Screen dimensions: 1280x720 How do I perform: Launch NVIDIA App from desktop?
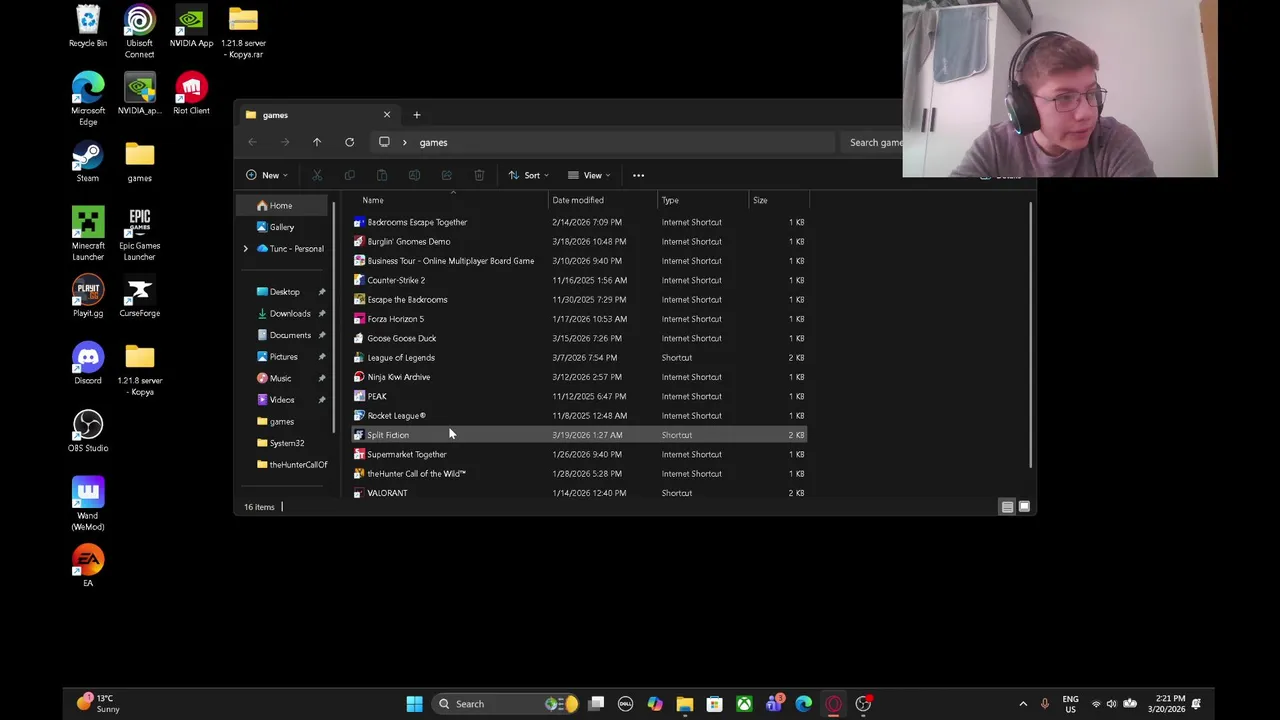(x=191, y=27)
